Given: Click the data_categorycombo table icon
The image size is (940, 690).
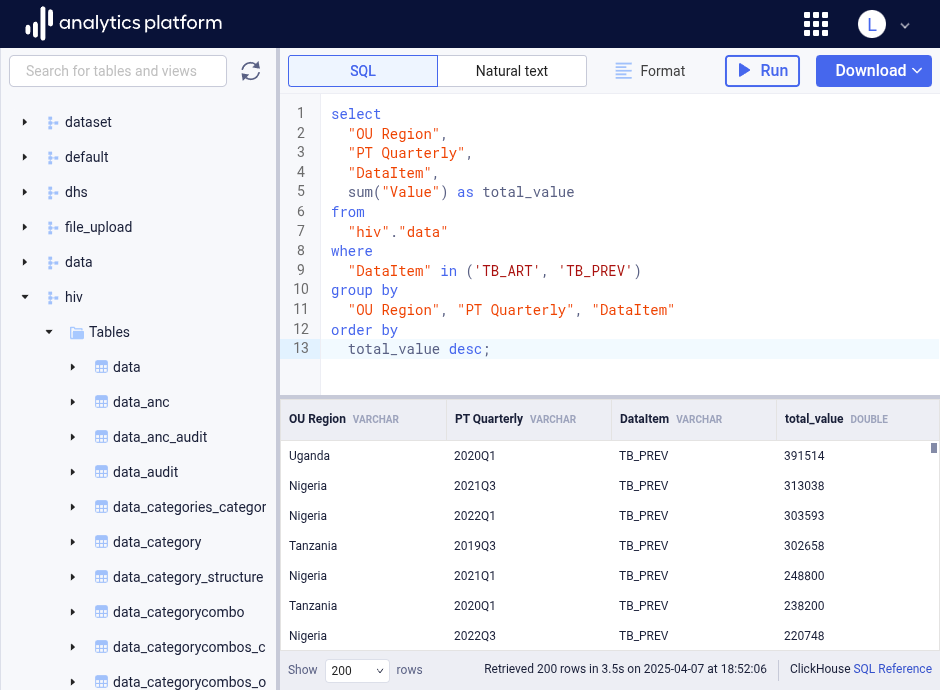Looking at the screenshot, I should (101, 612).
